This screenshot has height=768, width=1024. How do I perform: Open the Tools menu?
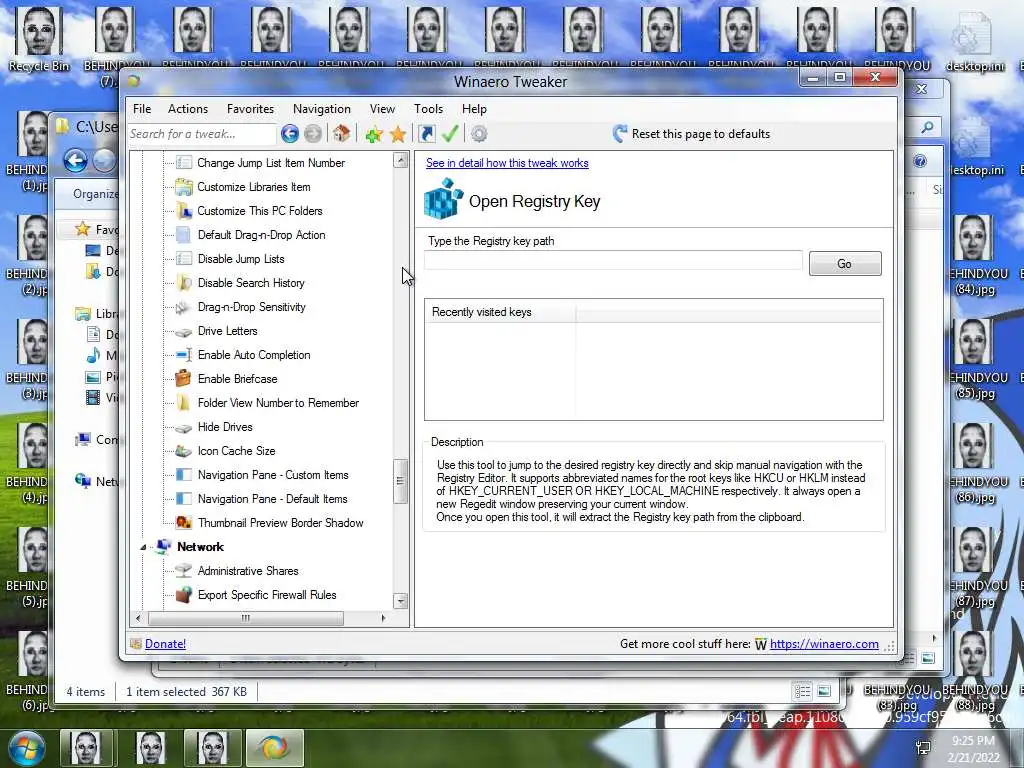428,109
